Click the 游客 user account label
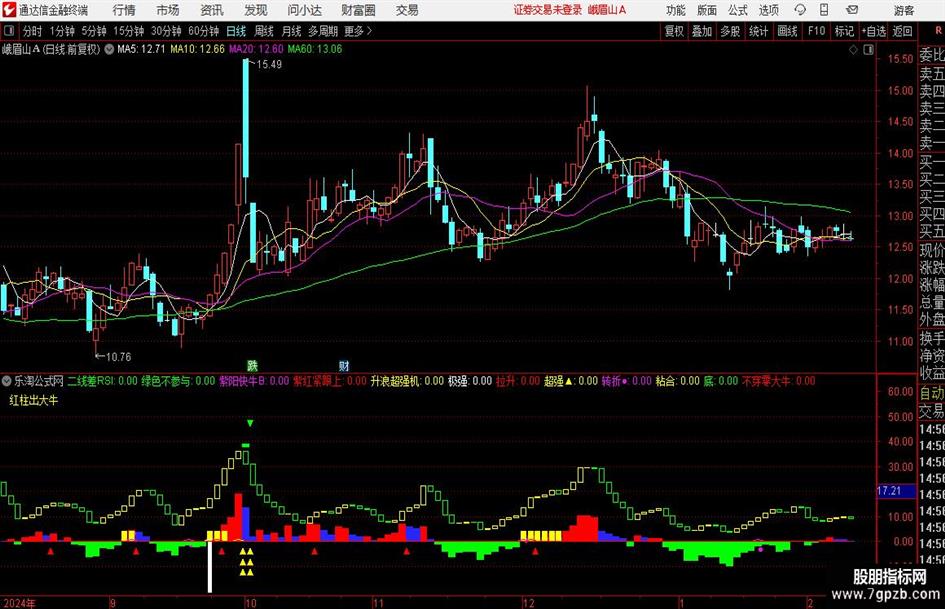Image resolution: width=945 pixels, height=609 pixels. pyautogui.click(x=904, y=10)
